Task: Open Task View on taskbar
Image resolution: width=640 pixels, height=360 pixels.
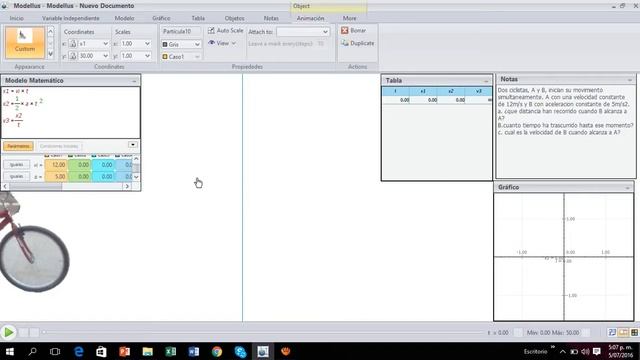Action: point(55,351)
